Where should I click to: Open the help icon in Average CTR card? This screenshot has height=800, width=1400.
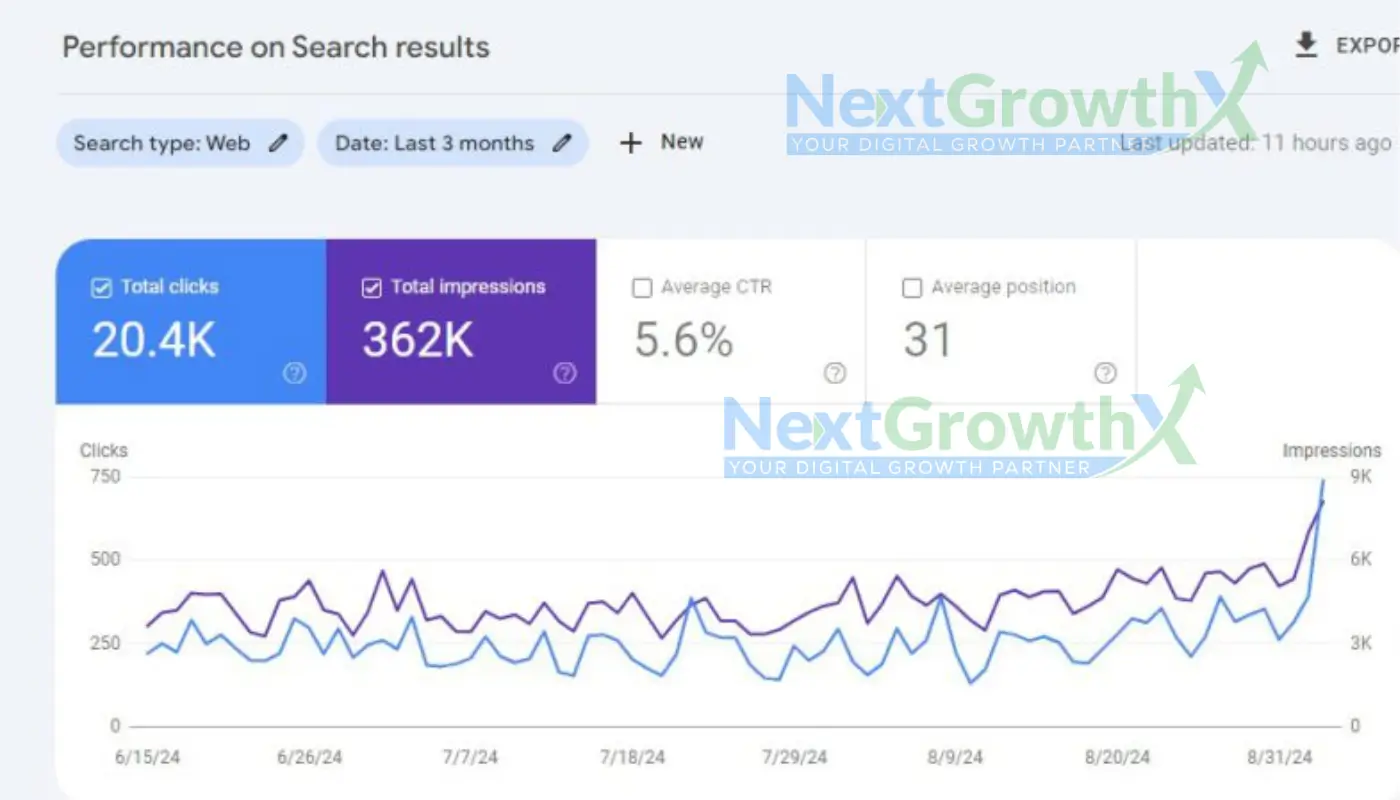835,373
